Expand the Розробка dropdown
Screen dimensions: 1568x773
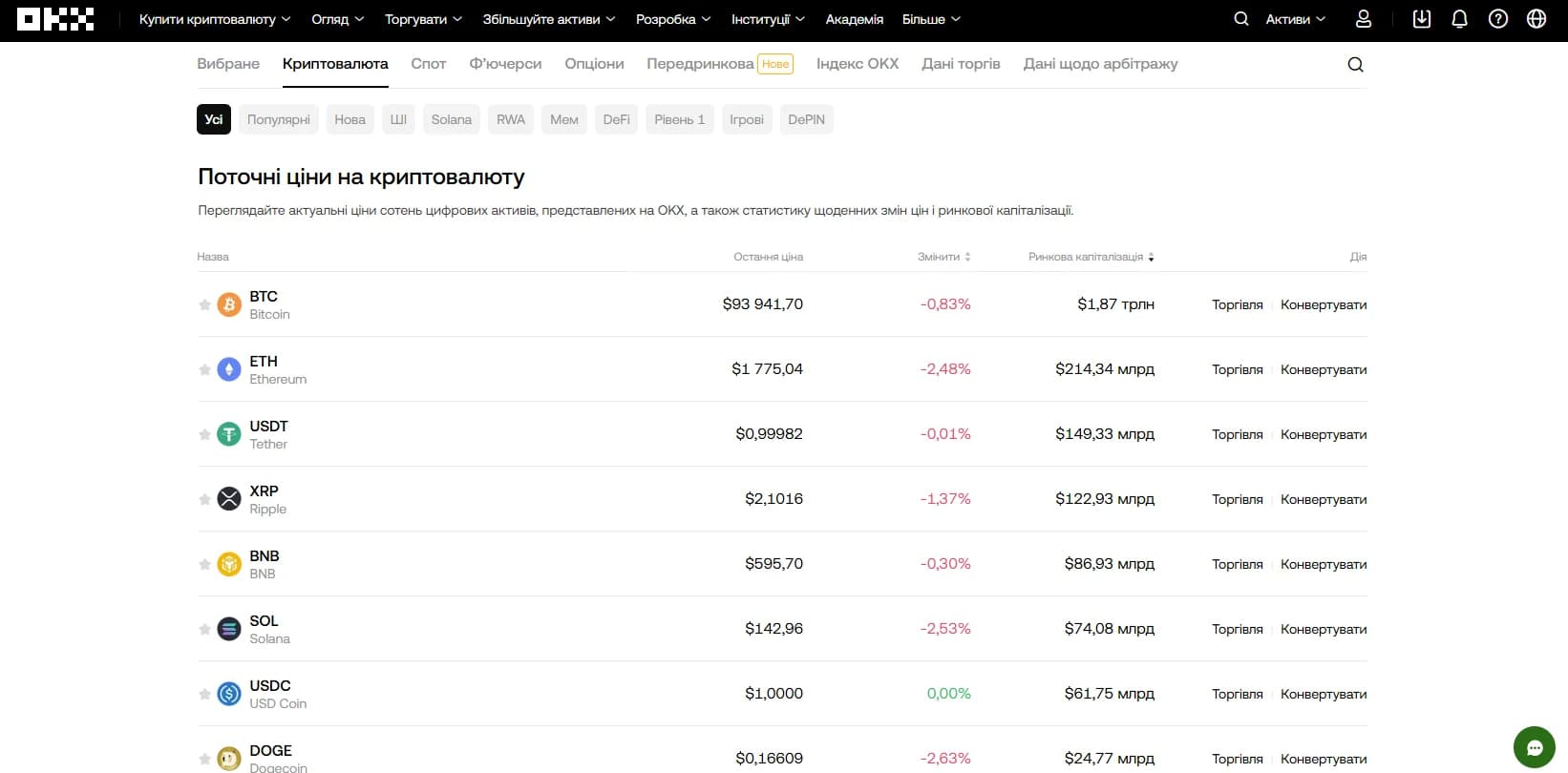673,19
